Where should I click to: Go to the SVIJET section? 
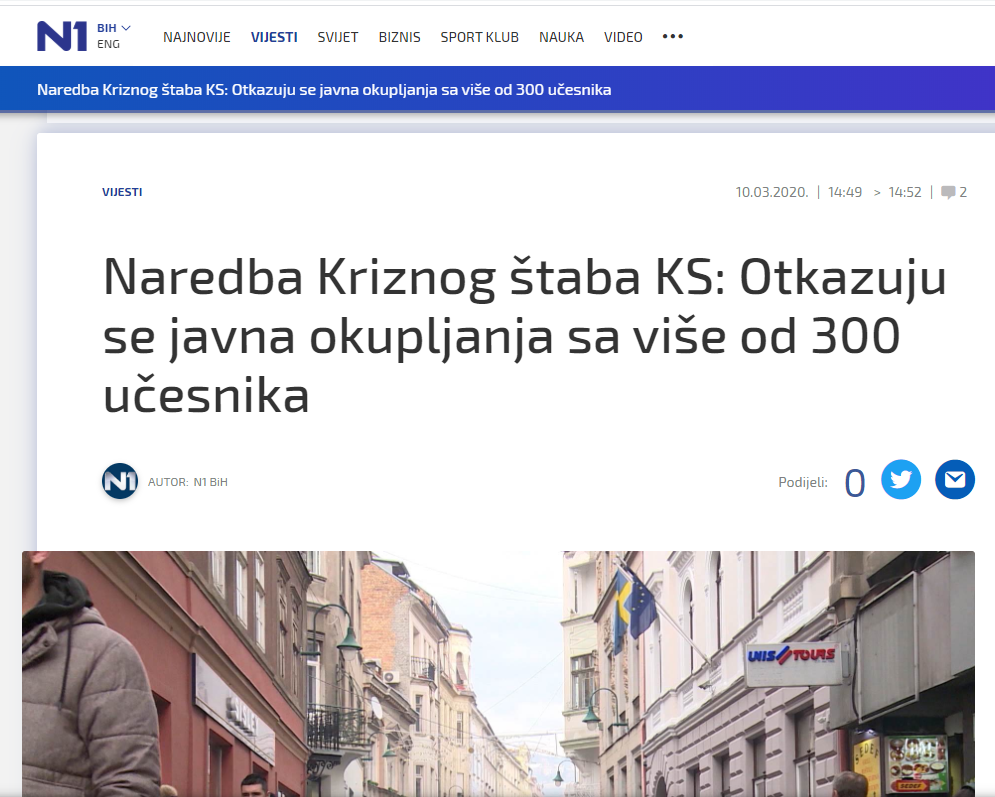click(x=338, y=37)
